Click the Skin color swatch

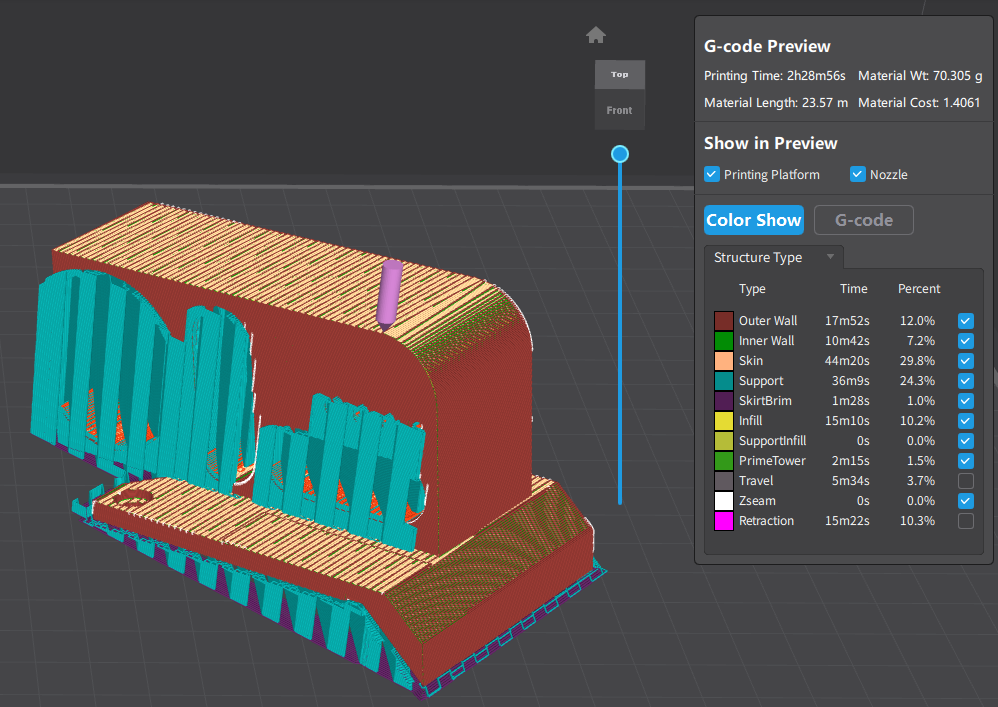pos(724,361)
